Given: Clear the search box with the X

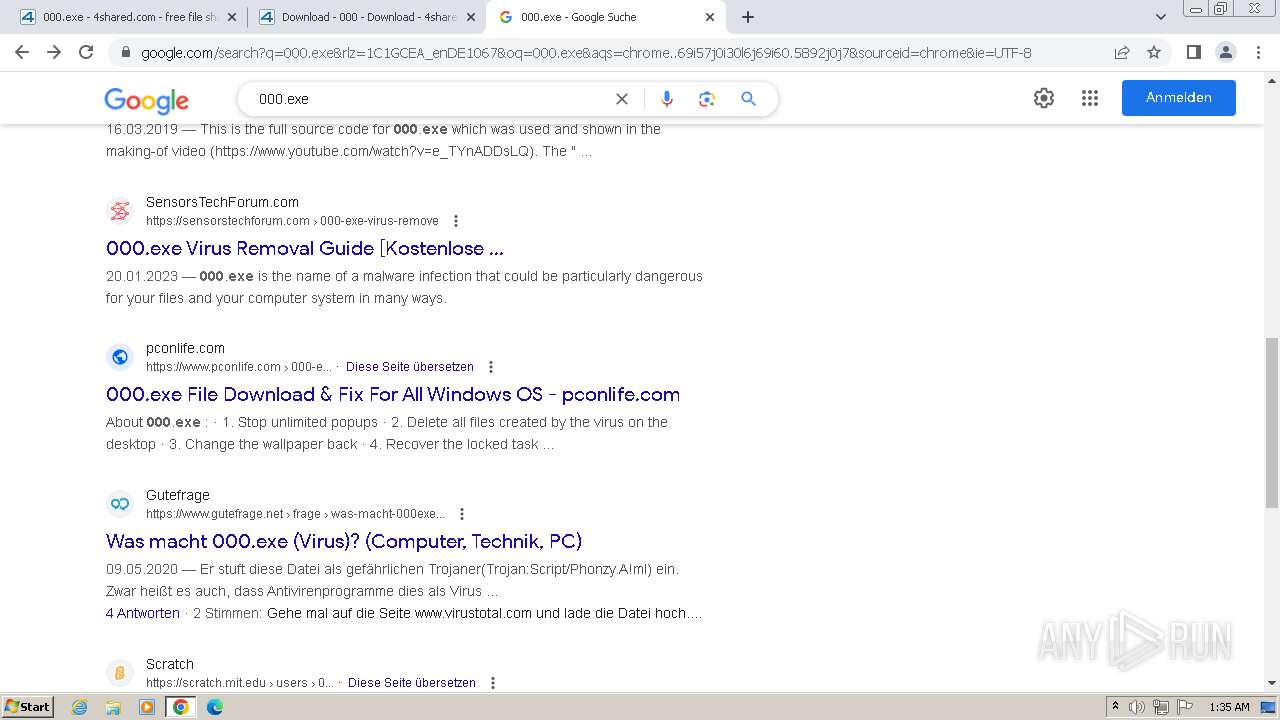Looking at the screenshot, I should pos(622,99).
